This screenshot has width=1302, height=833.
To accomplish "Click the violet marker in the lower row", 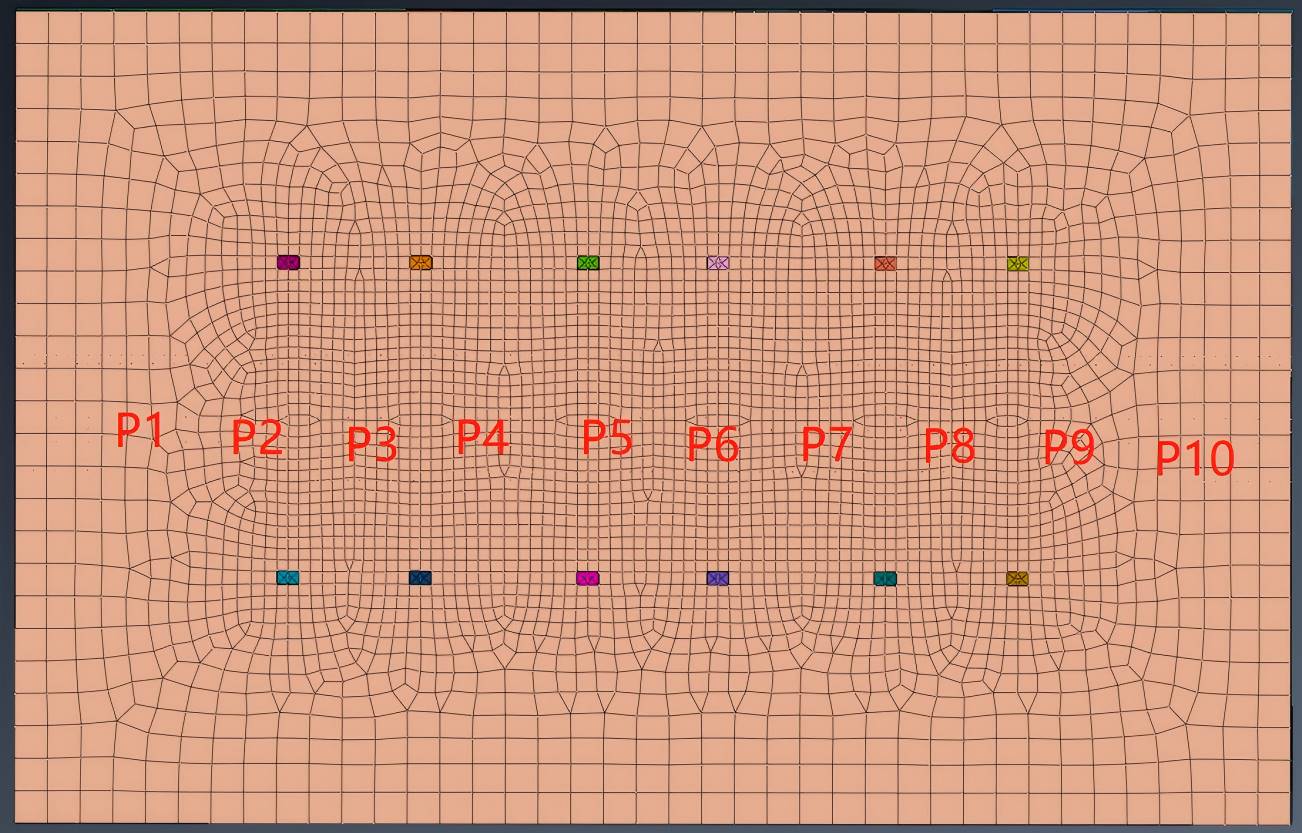I will pyautogui.click(x=718, y=579).
